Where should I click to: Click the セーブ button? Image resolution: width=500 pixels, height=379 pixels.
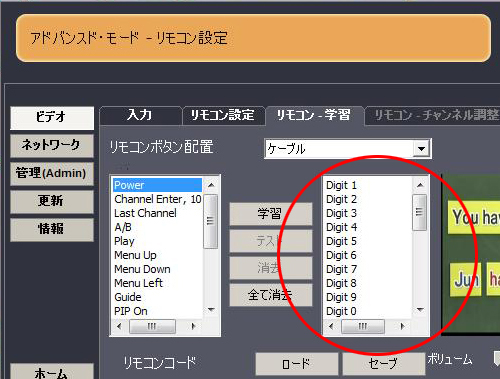[x=384, y=364]
